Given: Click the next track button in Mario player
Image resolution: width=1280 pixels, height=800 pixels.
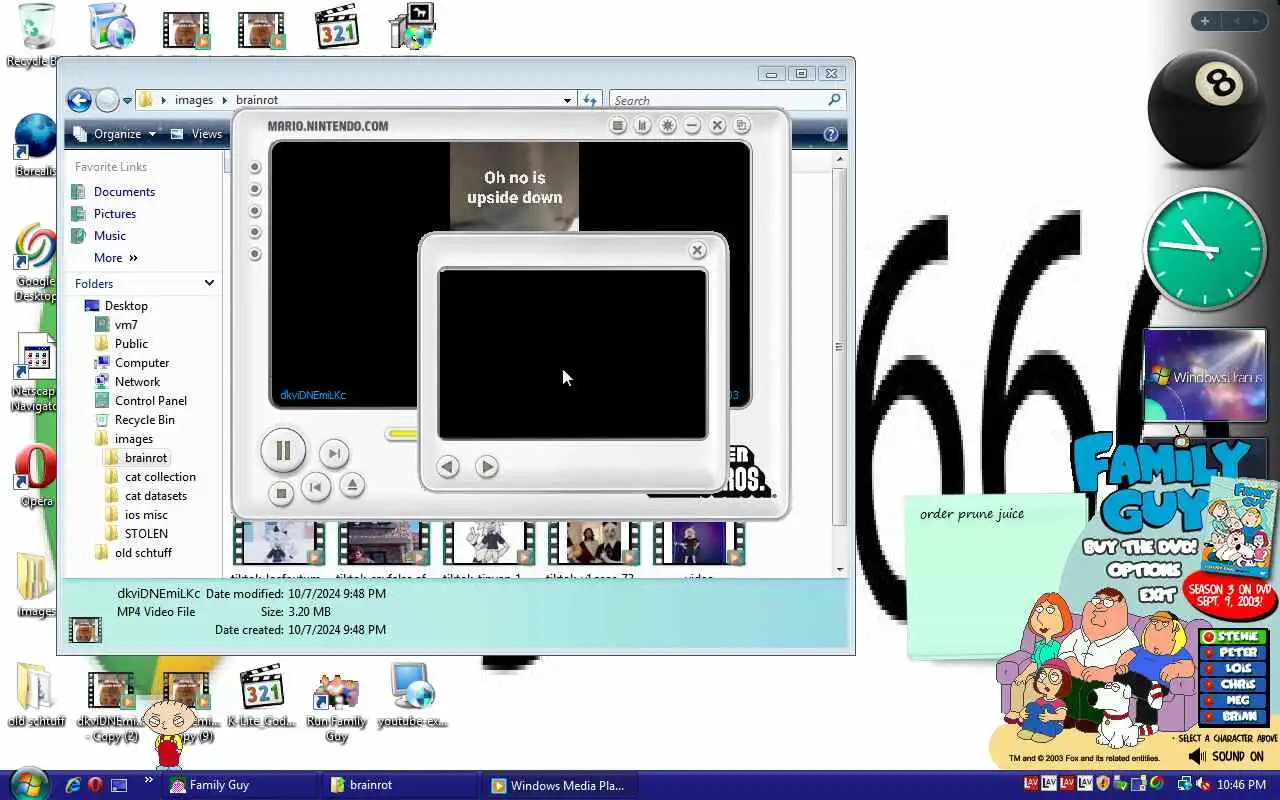Looking at the screenshot, I should tap(334, 453).
